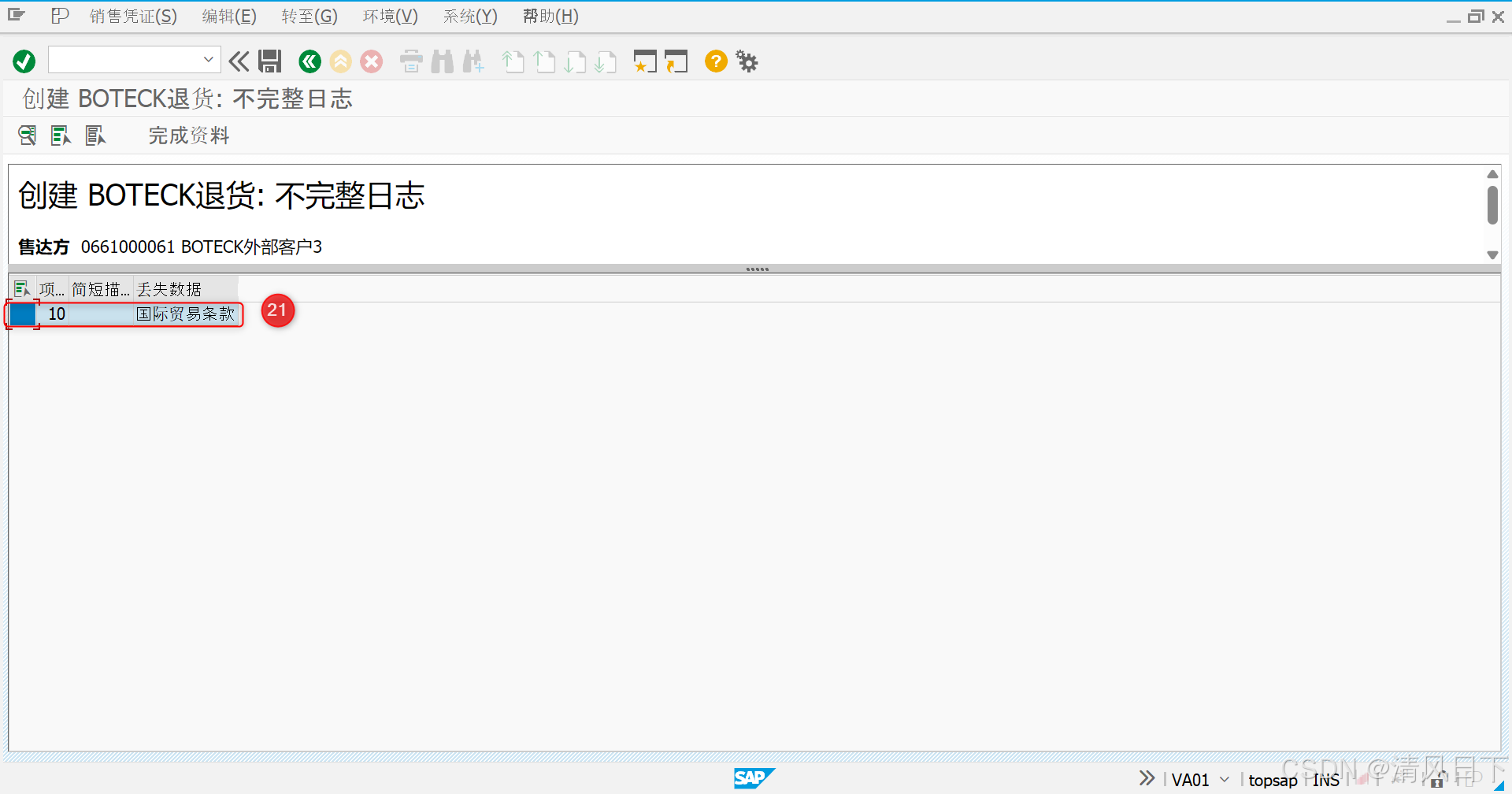
Task: Click the Save document icon
Action: [270, 61]
